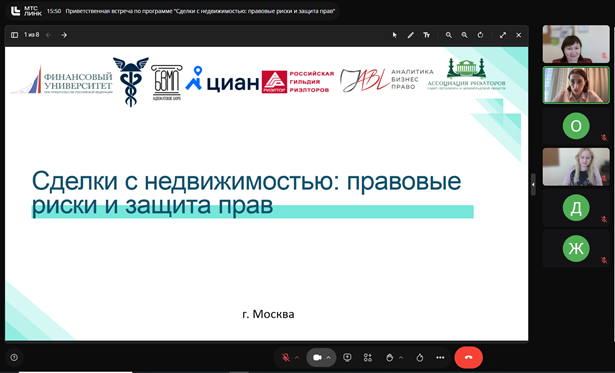The height and width of the screenshot is (373, 615).
Task: Go to the previous slide arrow
Action: click(49, 35)
